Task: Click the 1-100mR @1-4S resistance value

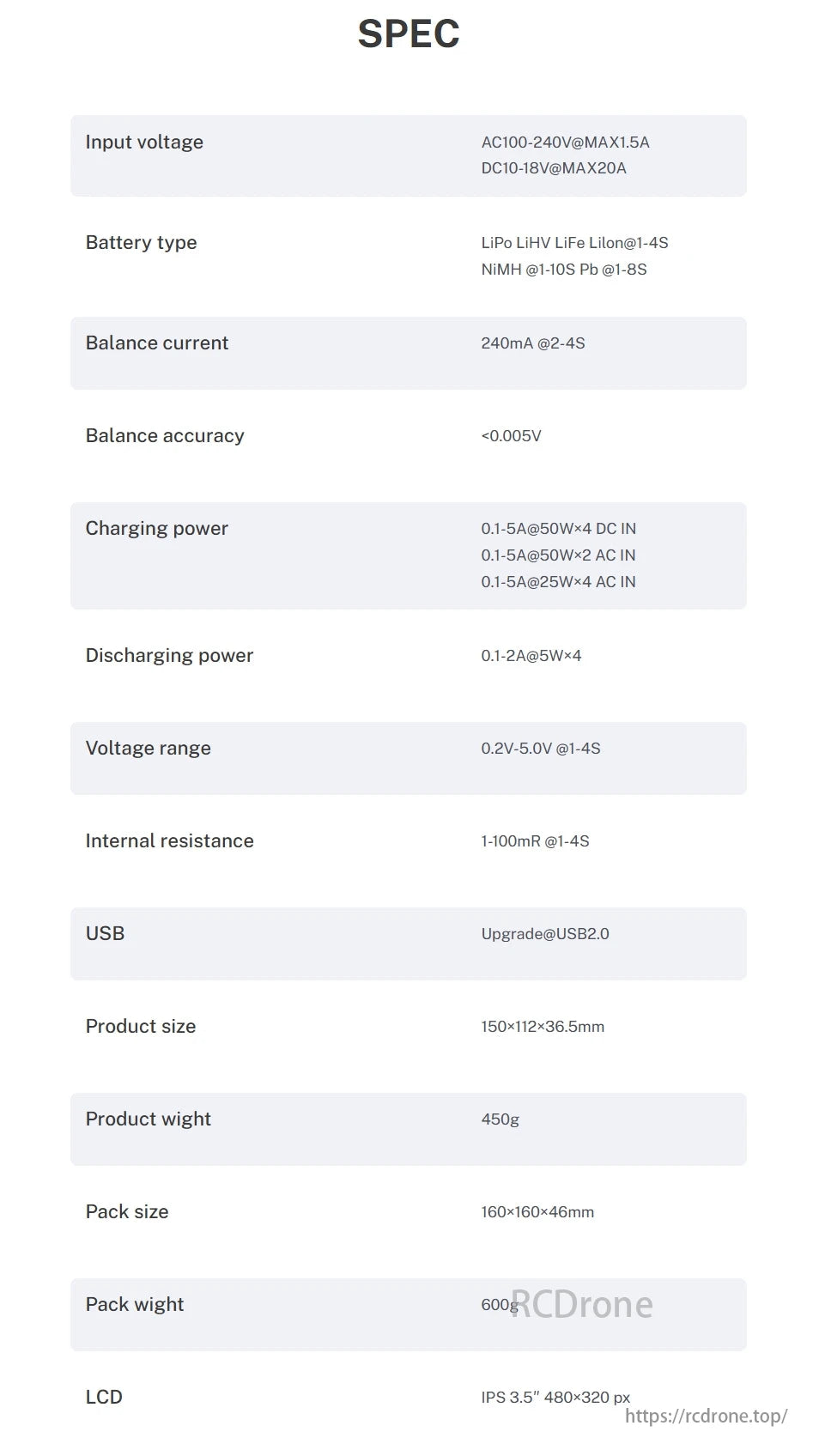Action: click(x=535, y=841)
